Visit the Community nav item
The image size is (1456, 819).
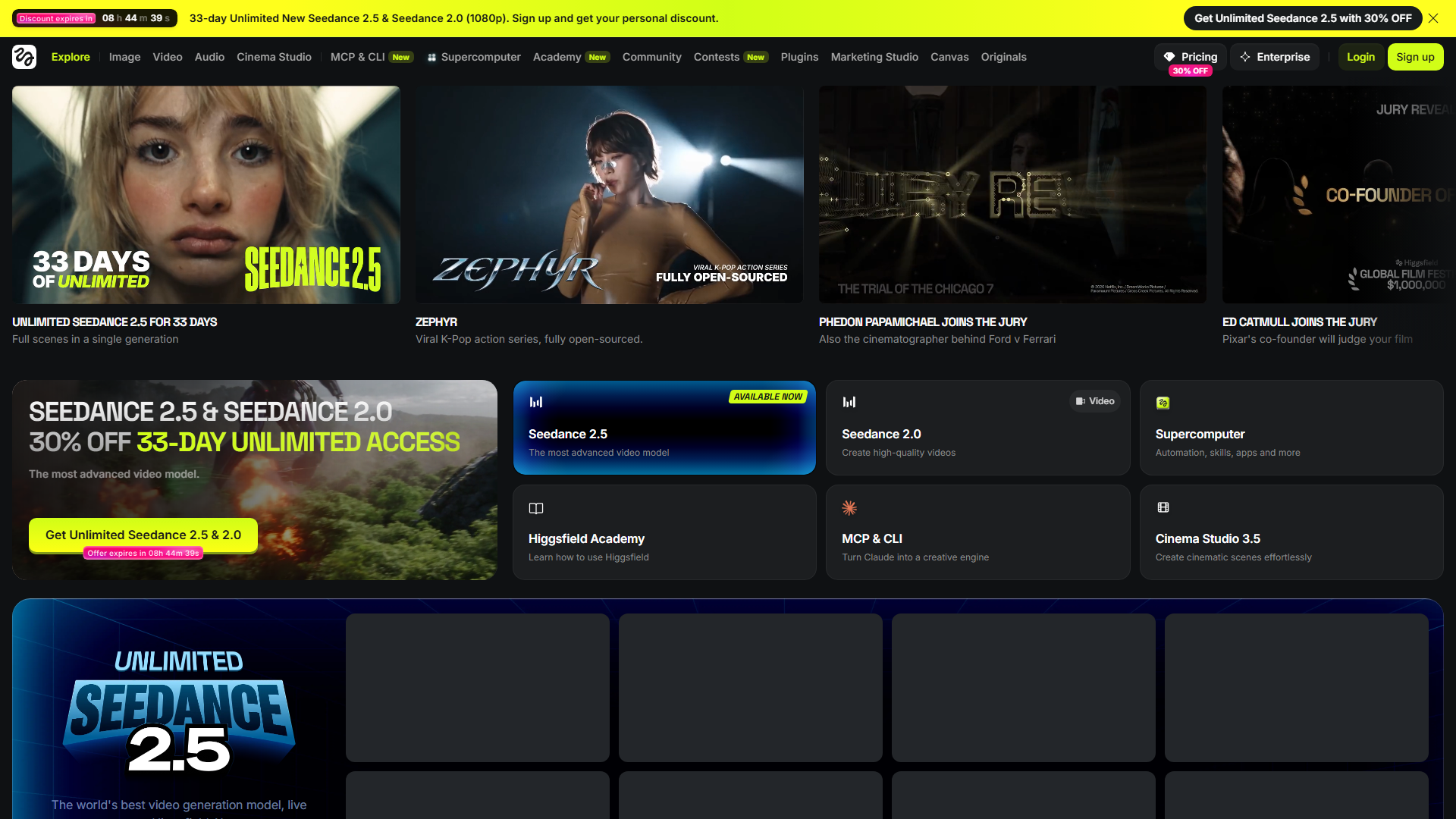point(652,57)
